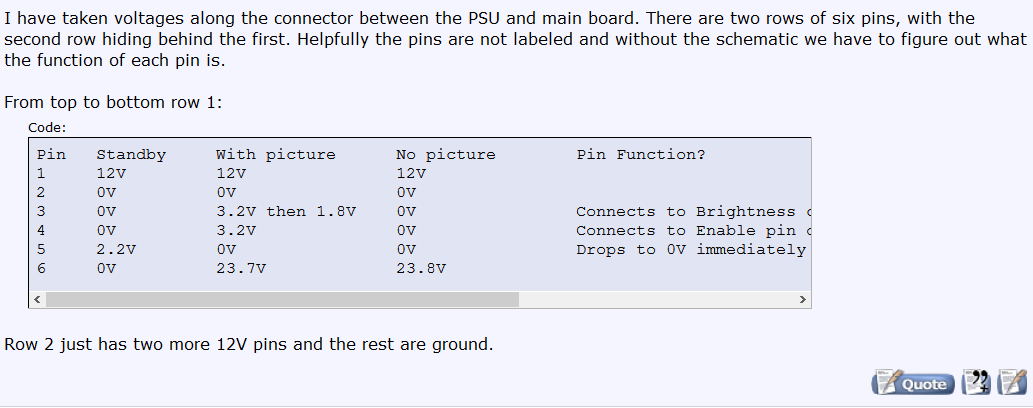Click the "Standby" column header text

[131, 155]
